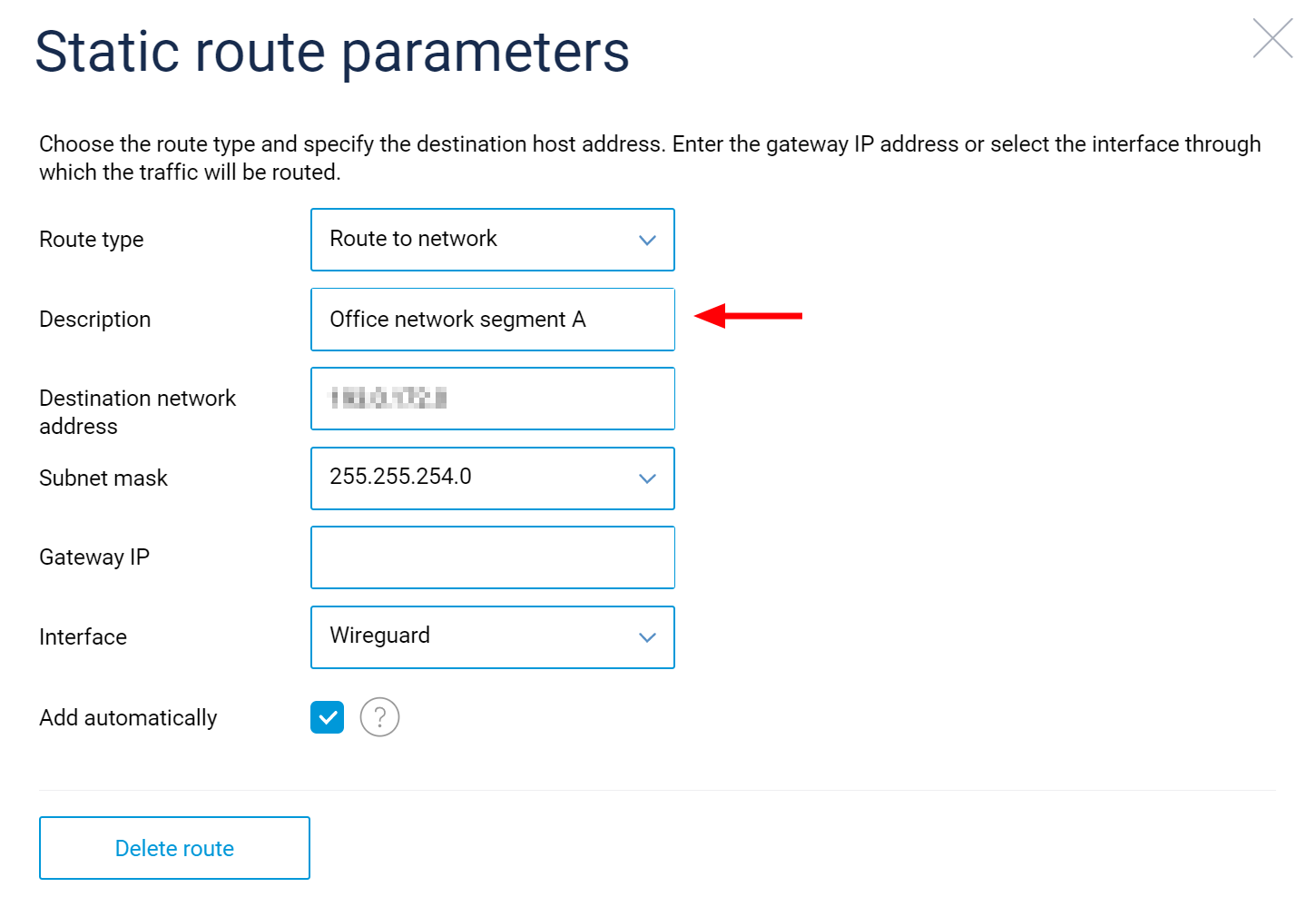Screen dimensions: 1316x907
Task: Click the Route type chevron icon
Action: click(647, 240)
